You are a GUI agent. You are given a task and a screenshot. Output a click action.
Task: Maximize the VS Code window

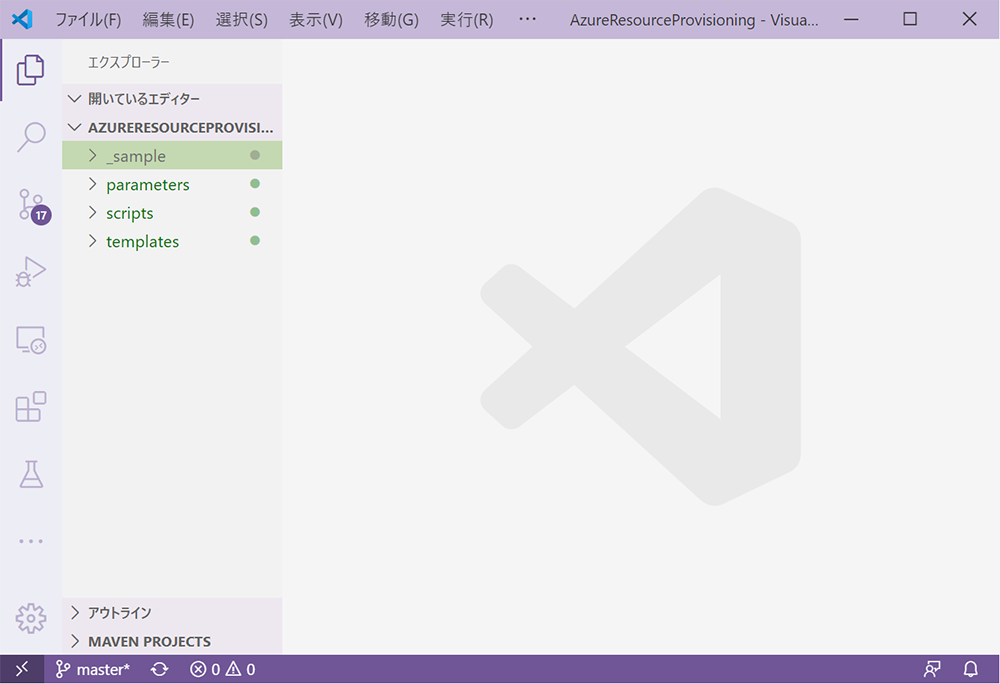click(x=910, y=19)
